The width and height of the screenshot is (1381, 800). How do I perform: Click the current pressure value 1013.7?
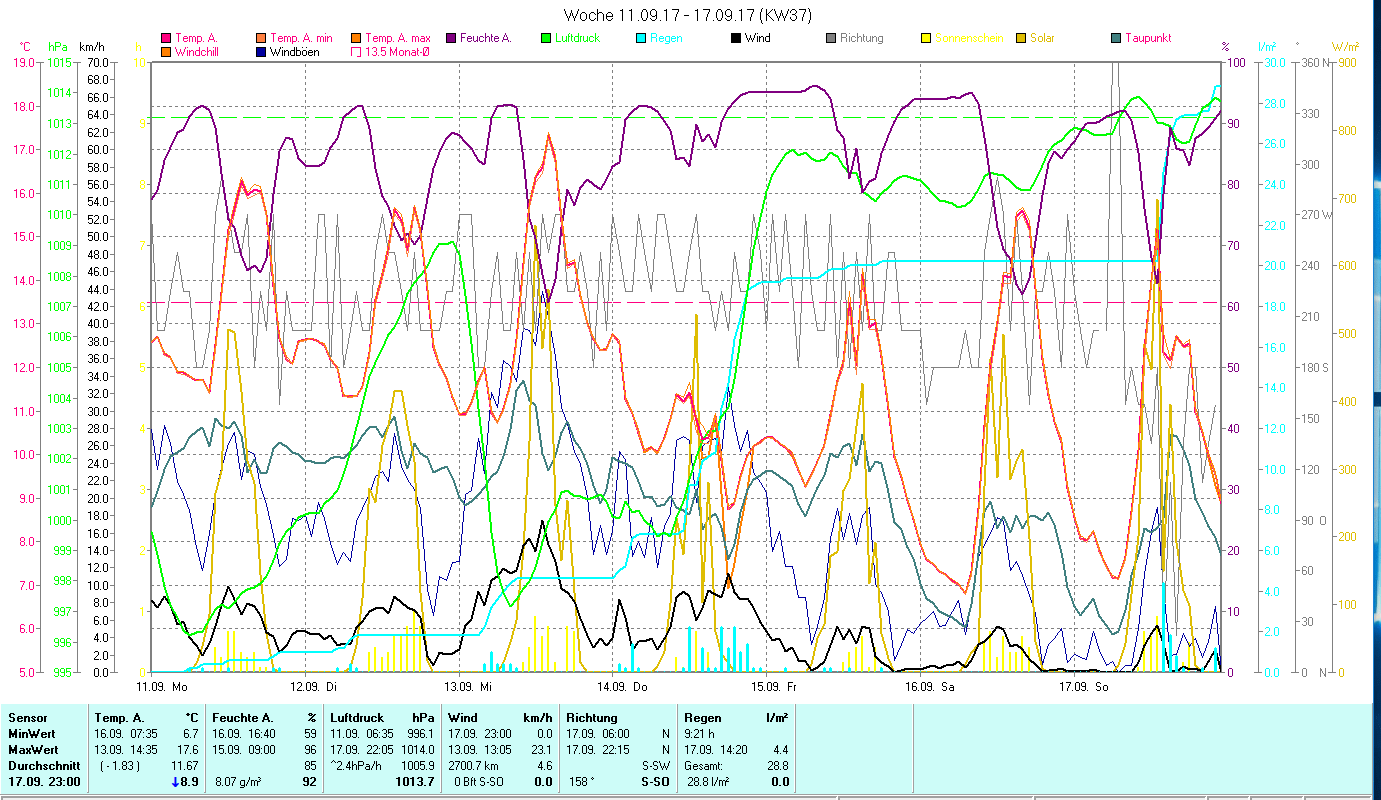pos(417,782)
